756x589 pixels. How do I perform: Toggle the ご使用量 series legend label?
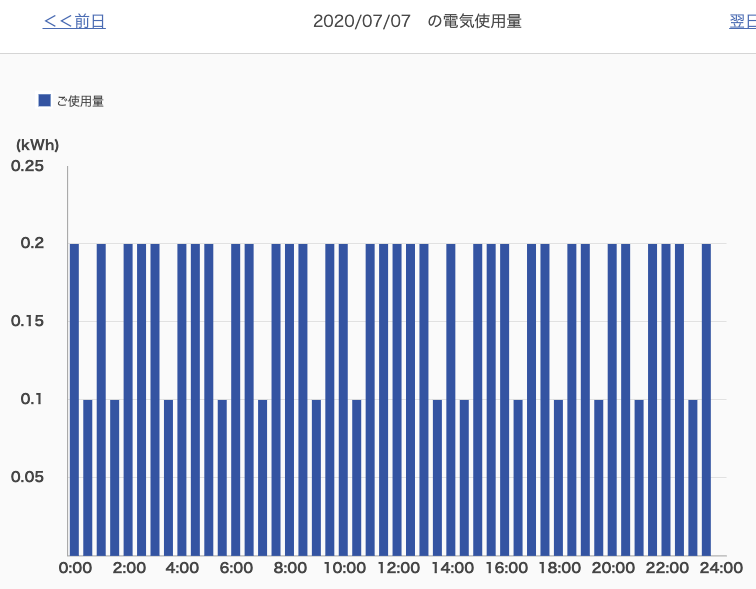[80, 101]
